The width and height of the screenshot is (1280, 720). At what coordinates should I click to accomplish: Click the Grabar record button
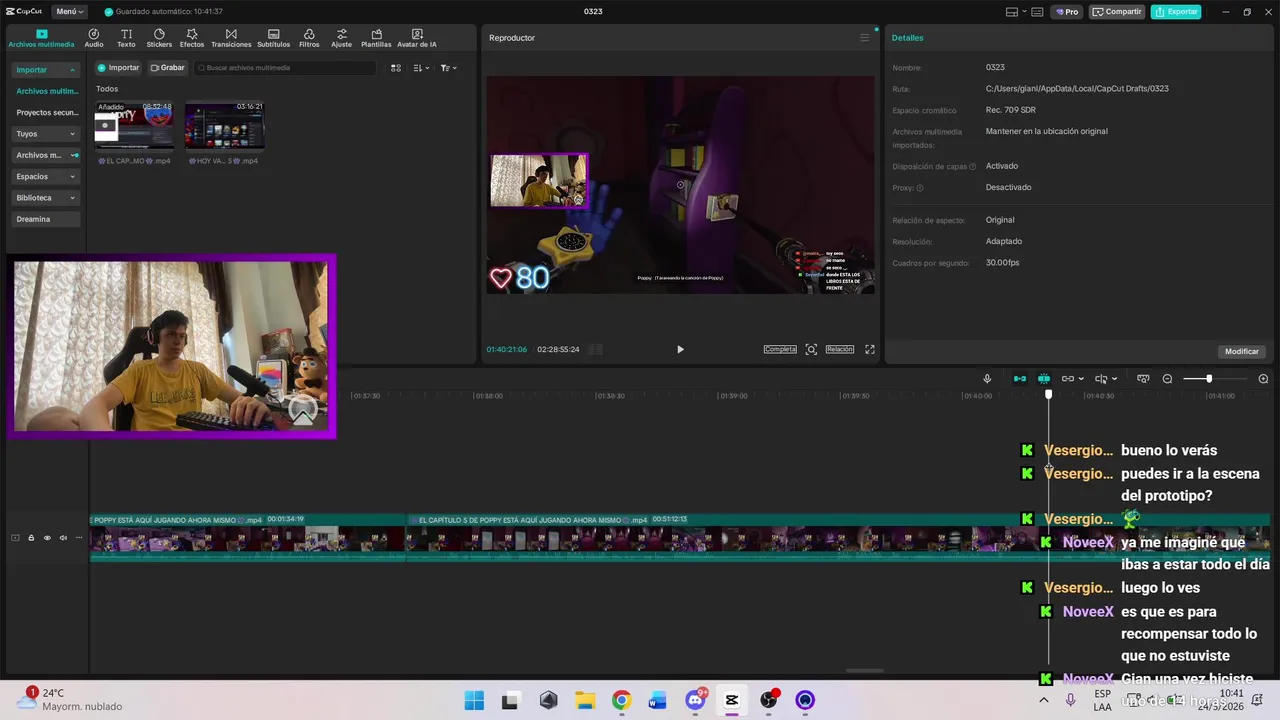[167, 68]
